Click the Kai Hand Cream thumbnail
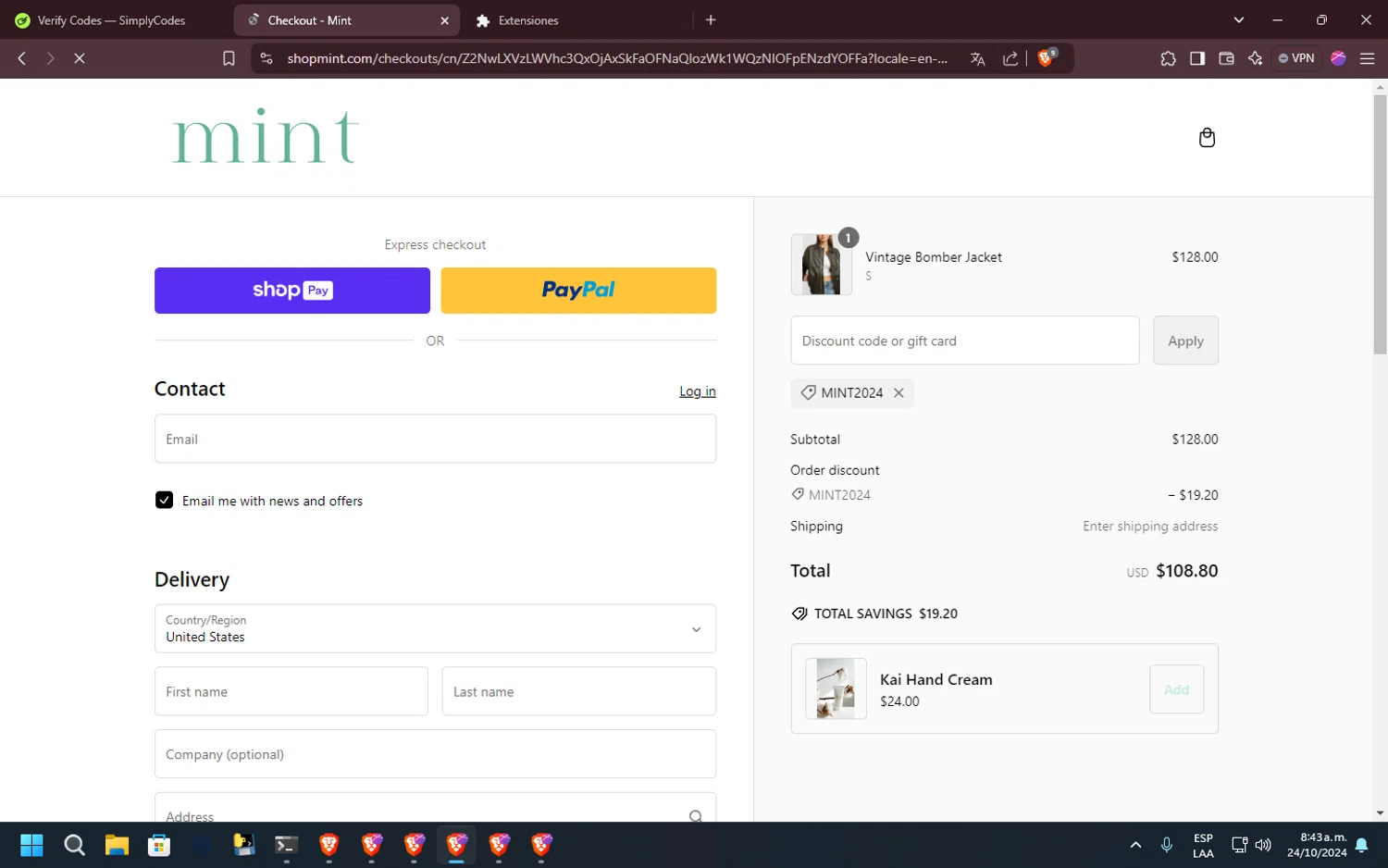Viewport: 1388px width, 868px height. click(836, 688)
